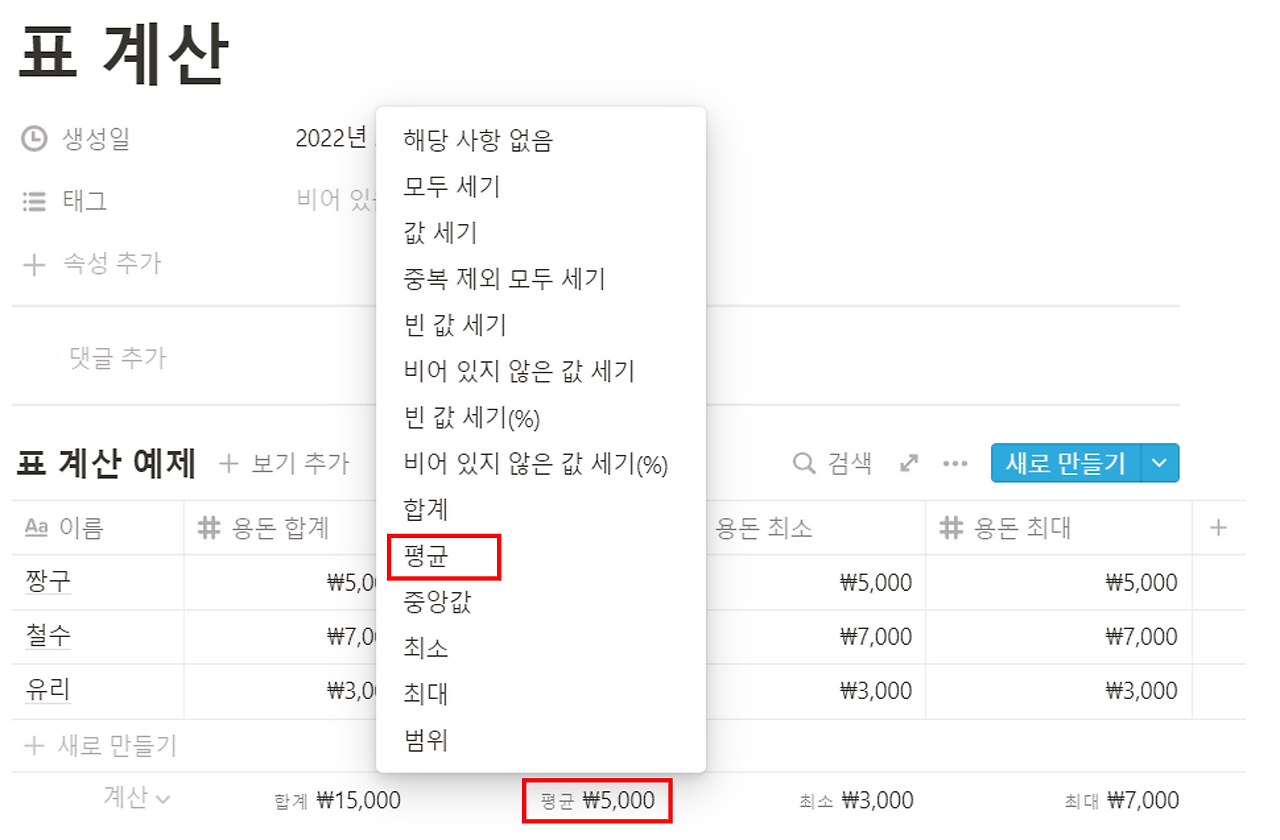Click the plus icon beside 보기 추가

229,463
